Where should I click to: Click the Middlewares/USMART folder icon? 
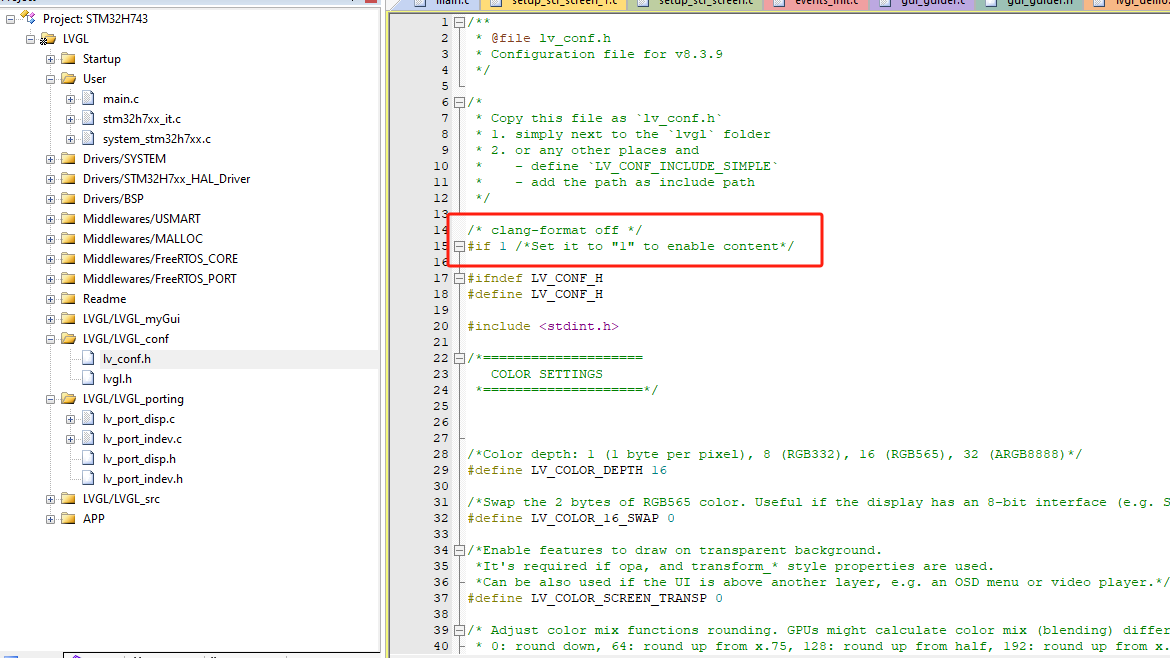pos(69,219)
